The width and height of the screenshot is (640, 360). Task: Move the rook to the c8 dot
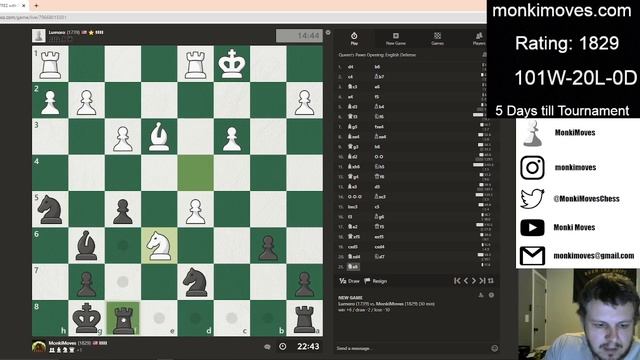(x=232, y=318)
